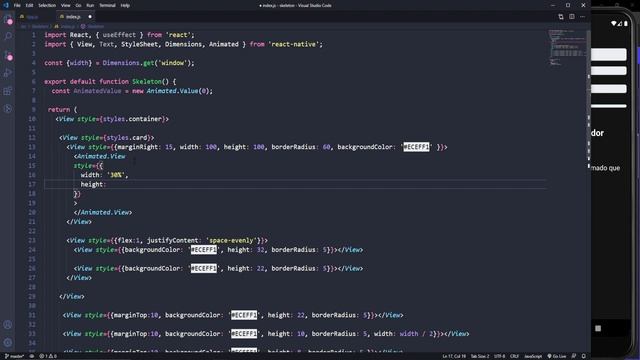The image size is (640, 360).
Task: Open the Selection menu
Action: pos(47,5)
